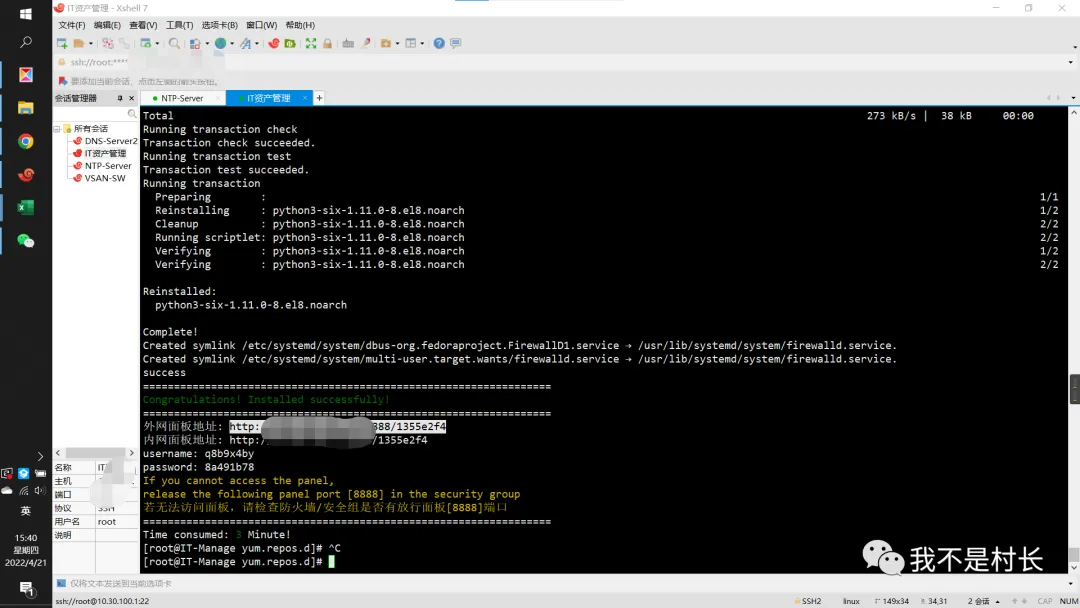Pin the session manager panel
Viewport: 1080px width, 608px height.
120,98
